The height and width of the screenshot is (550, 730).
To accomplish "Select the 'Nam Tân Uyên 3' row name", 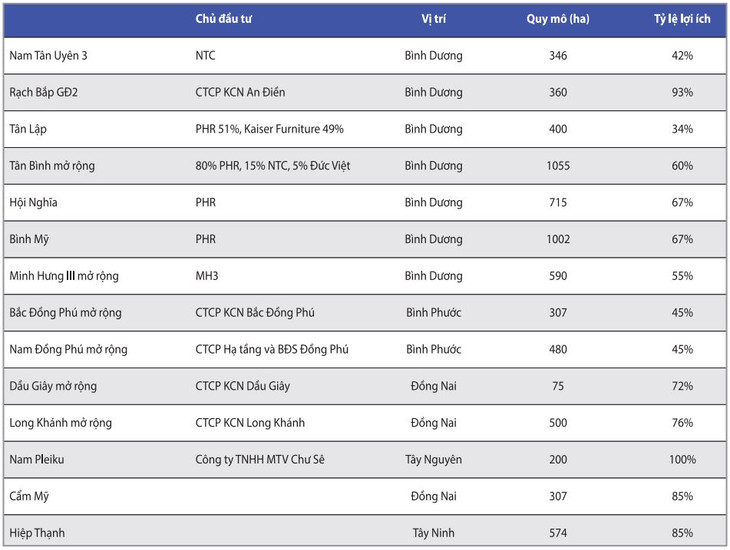I will click(48, 56).
